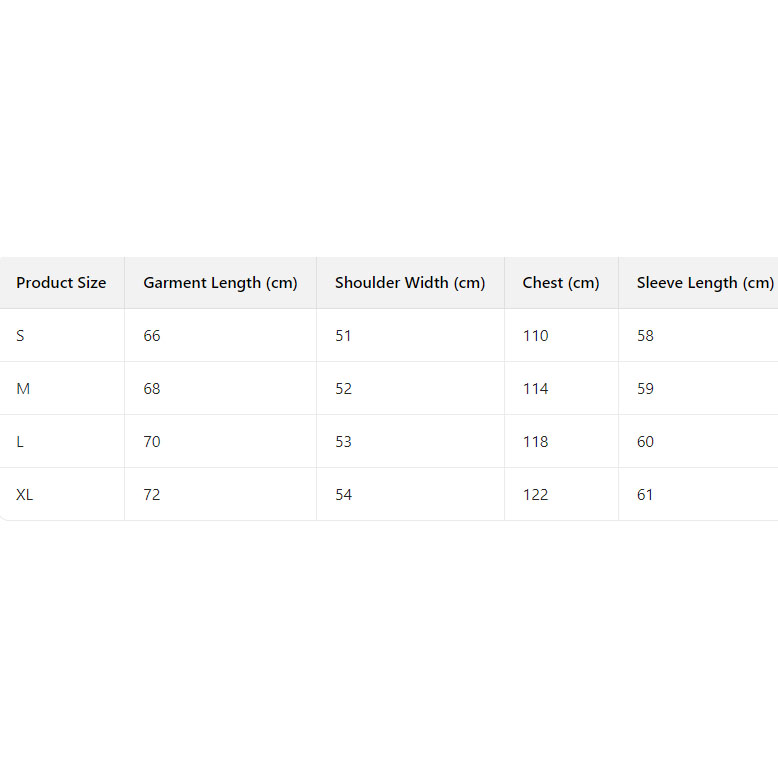Click sleeve length value 60

click(x=646, y=442)
